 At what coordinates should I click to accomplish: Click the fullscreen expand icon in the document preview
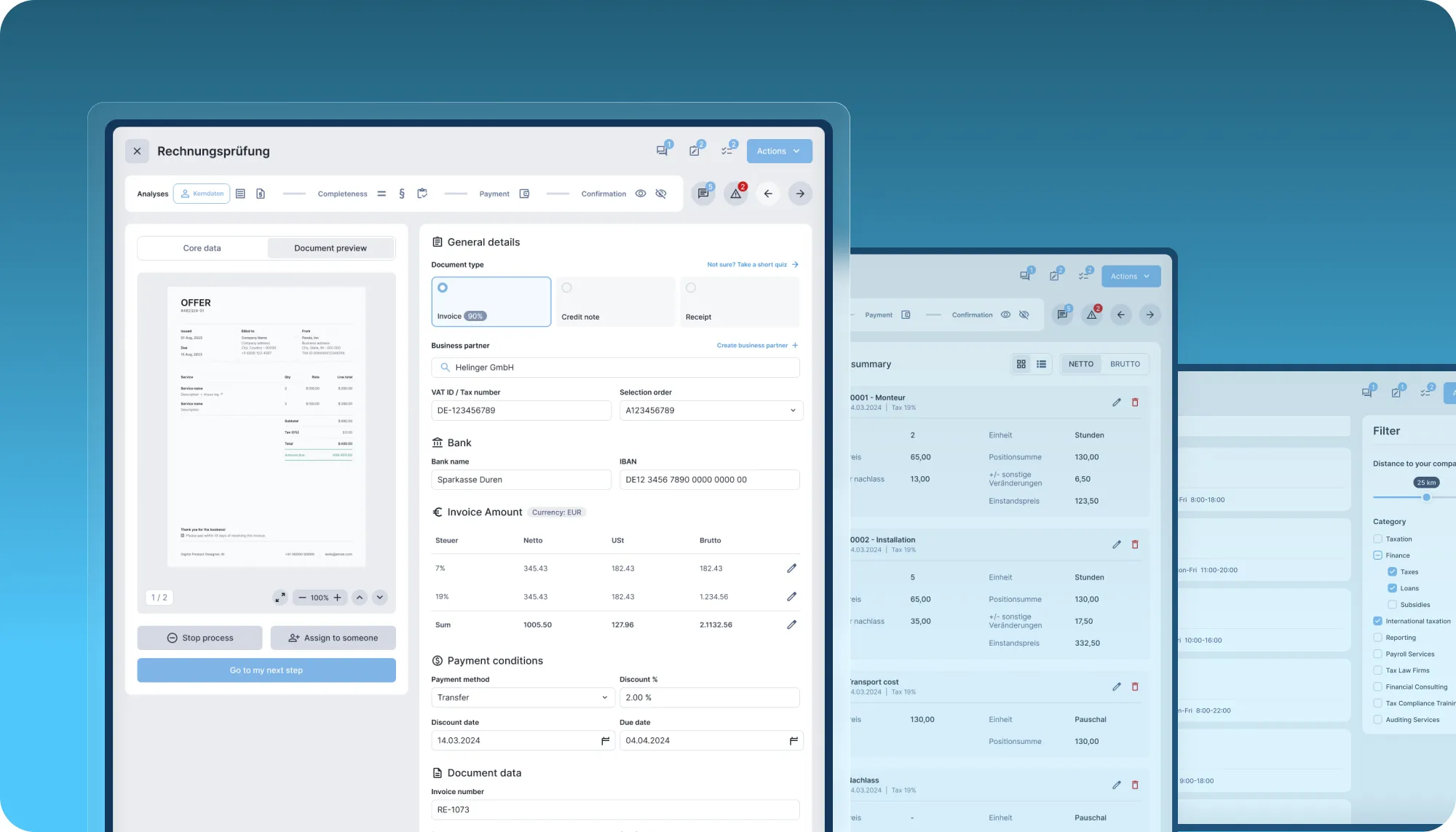(280, 598)
